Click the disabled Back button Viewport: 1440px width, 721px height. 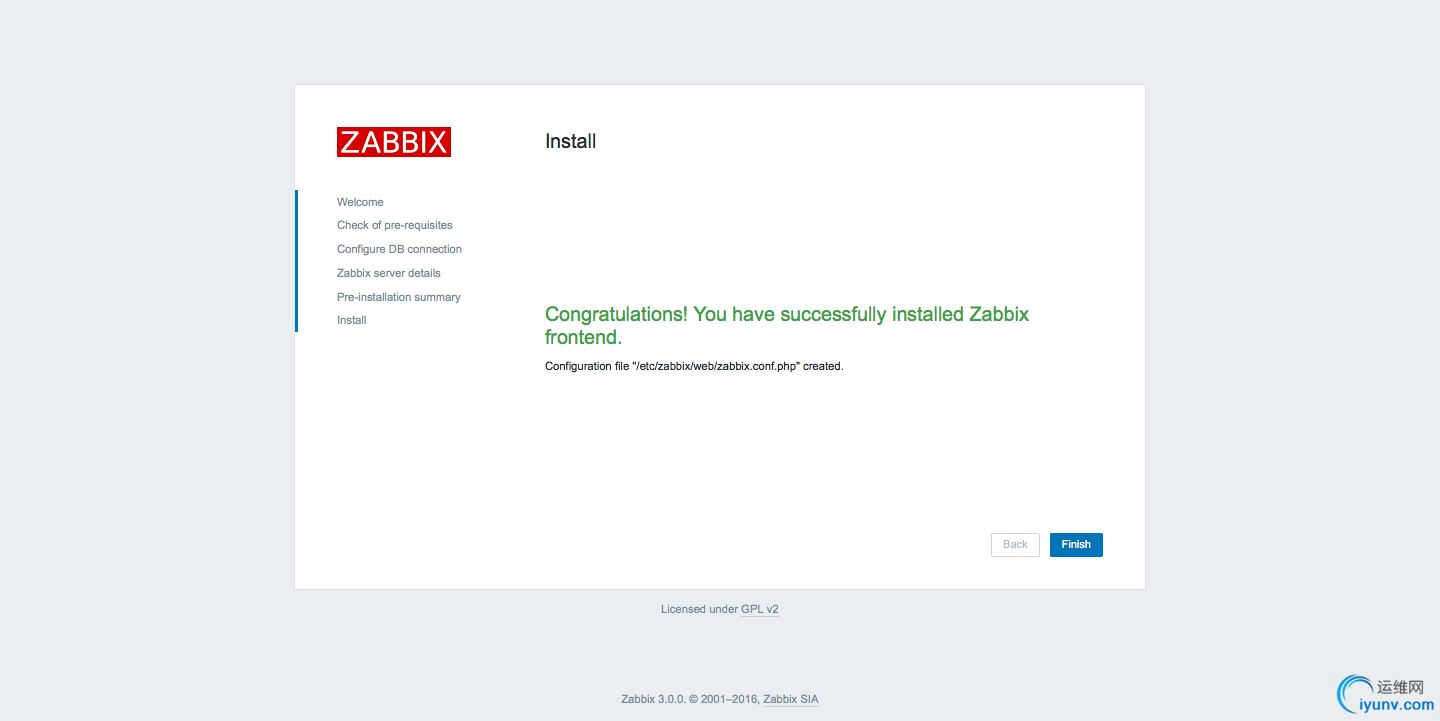point(1015,545)
